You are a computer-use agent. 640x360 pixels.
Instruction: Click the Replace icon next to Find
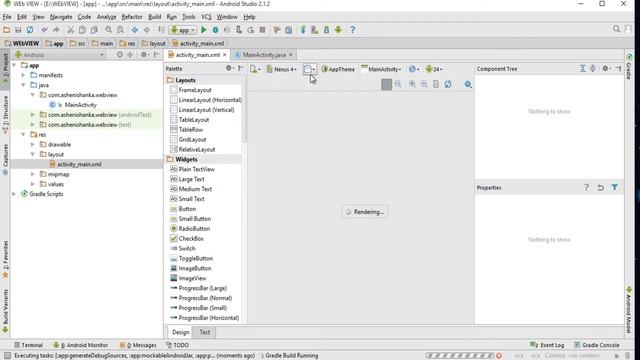pos(120,30)
